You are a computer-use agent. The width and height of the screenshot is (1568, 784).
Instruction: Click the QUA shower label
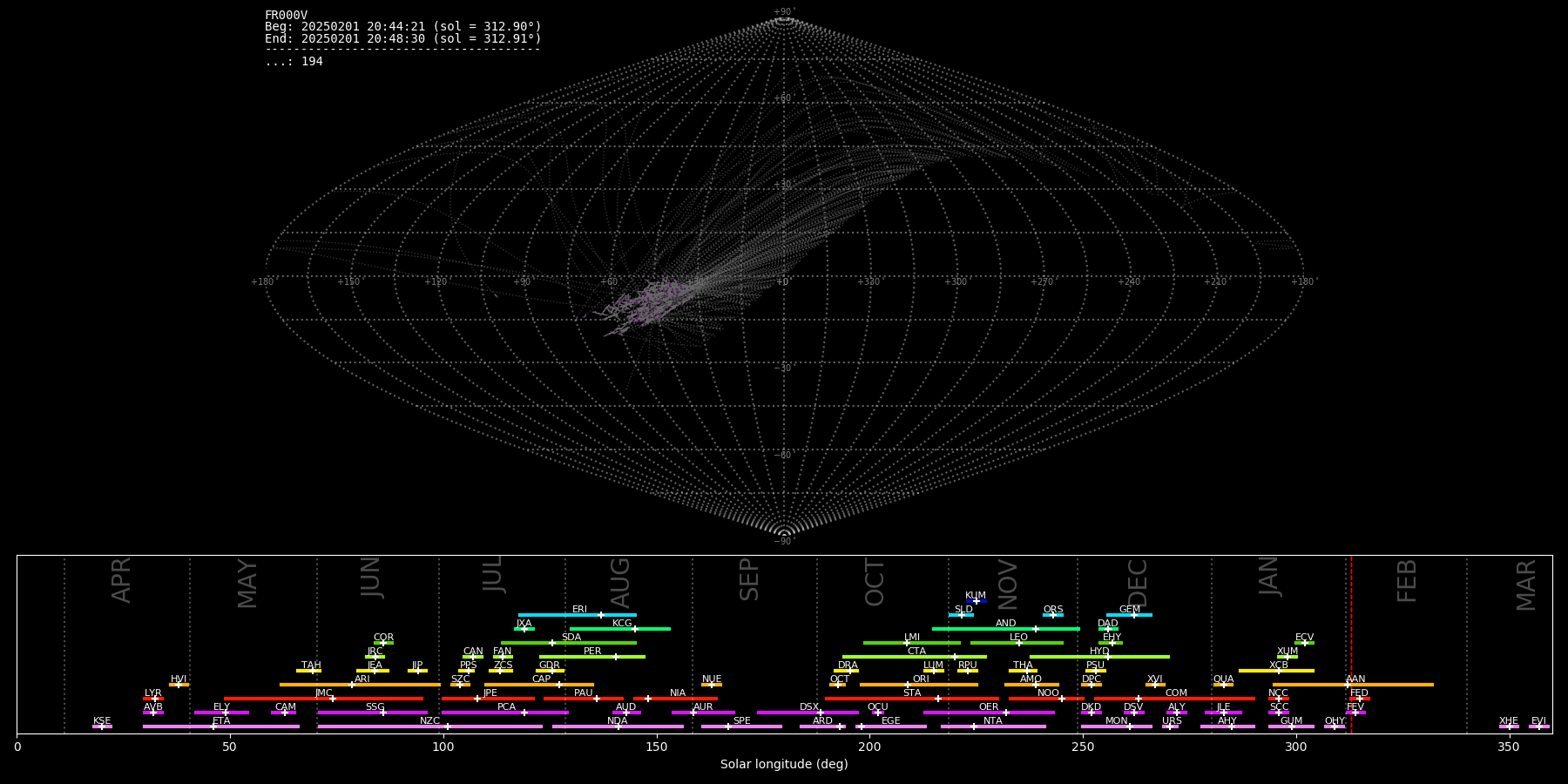[x=1223, y=679]
